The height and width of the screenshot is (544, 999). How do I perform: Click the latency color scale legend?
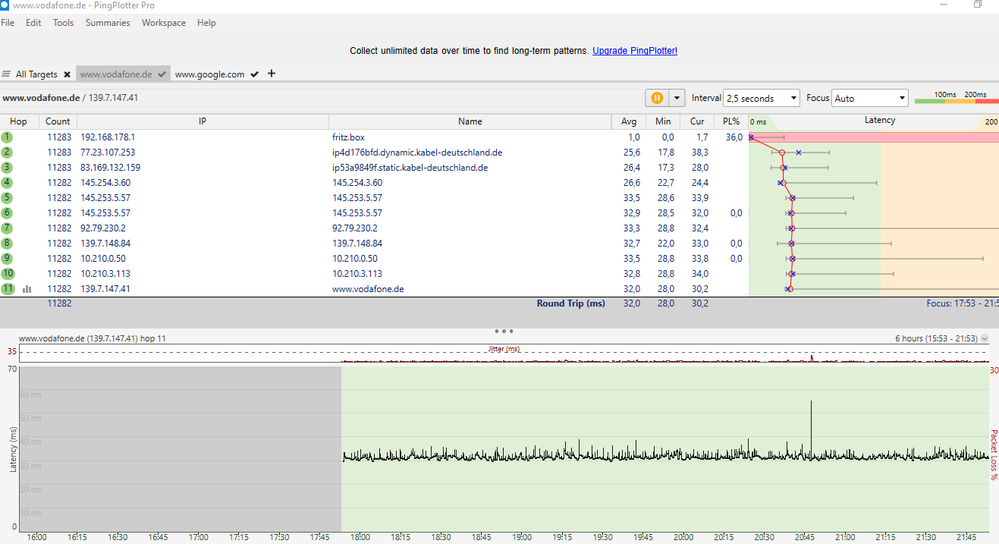click(x=956, y=97)
